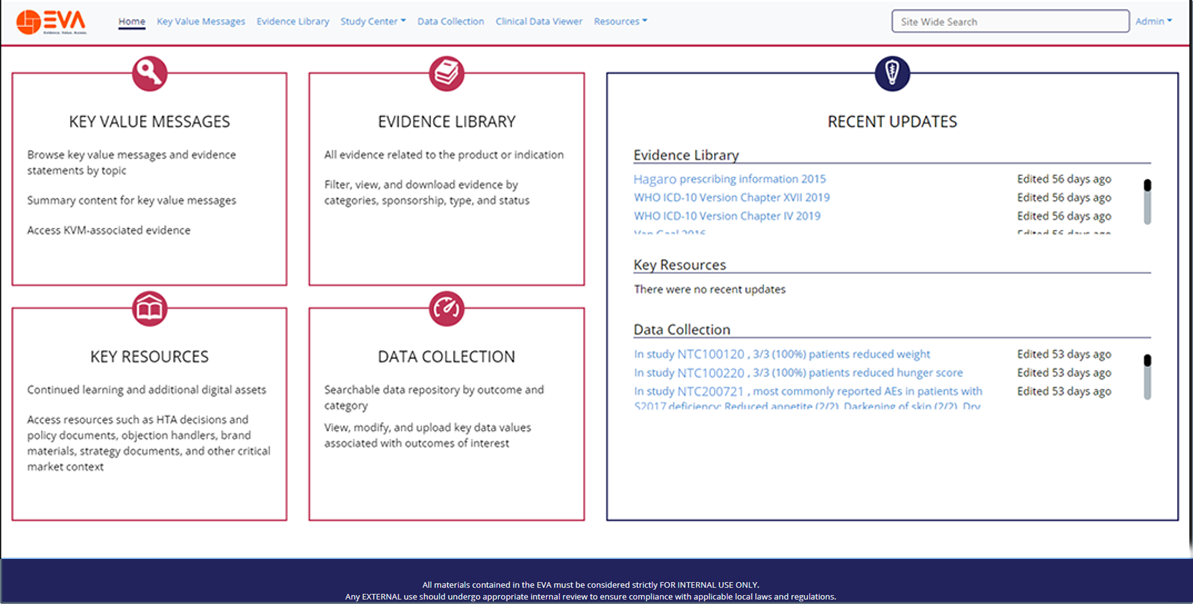Viewport: 1193px width, 604px height.
Task: Click the Data Collection heading in Recent Updates
Action: click(x=682, y=329)
